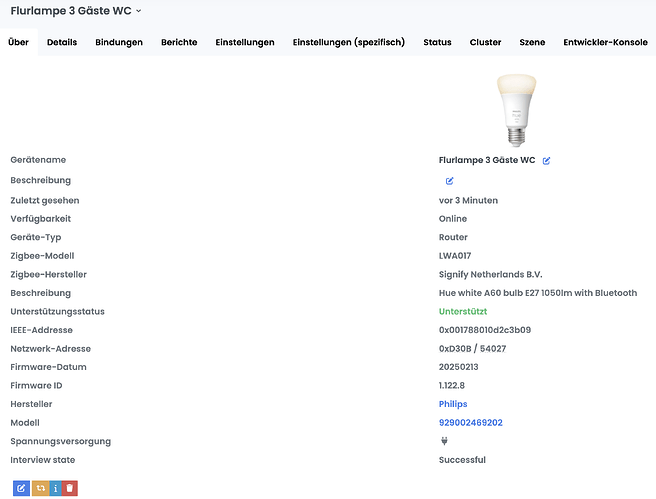Select the Status tab
The width and height of the screenshot is (656, 499).
437,42
